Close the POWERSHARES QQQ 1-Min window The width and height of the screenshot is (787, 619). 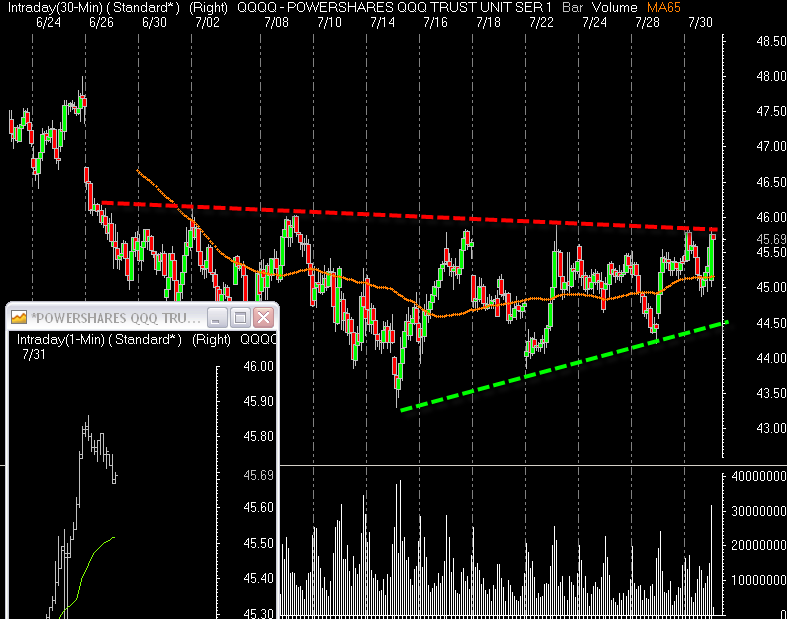pyautogui.click(x=264, y=318)
